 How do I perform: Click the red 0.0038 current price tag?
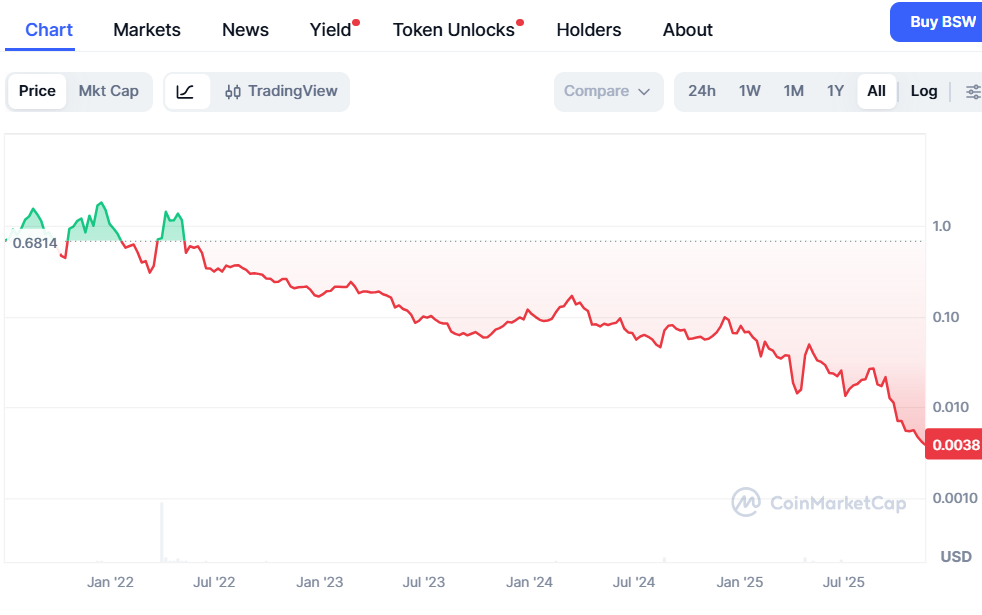click(955, 445)
